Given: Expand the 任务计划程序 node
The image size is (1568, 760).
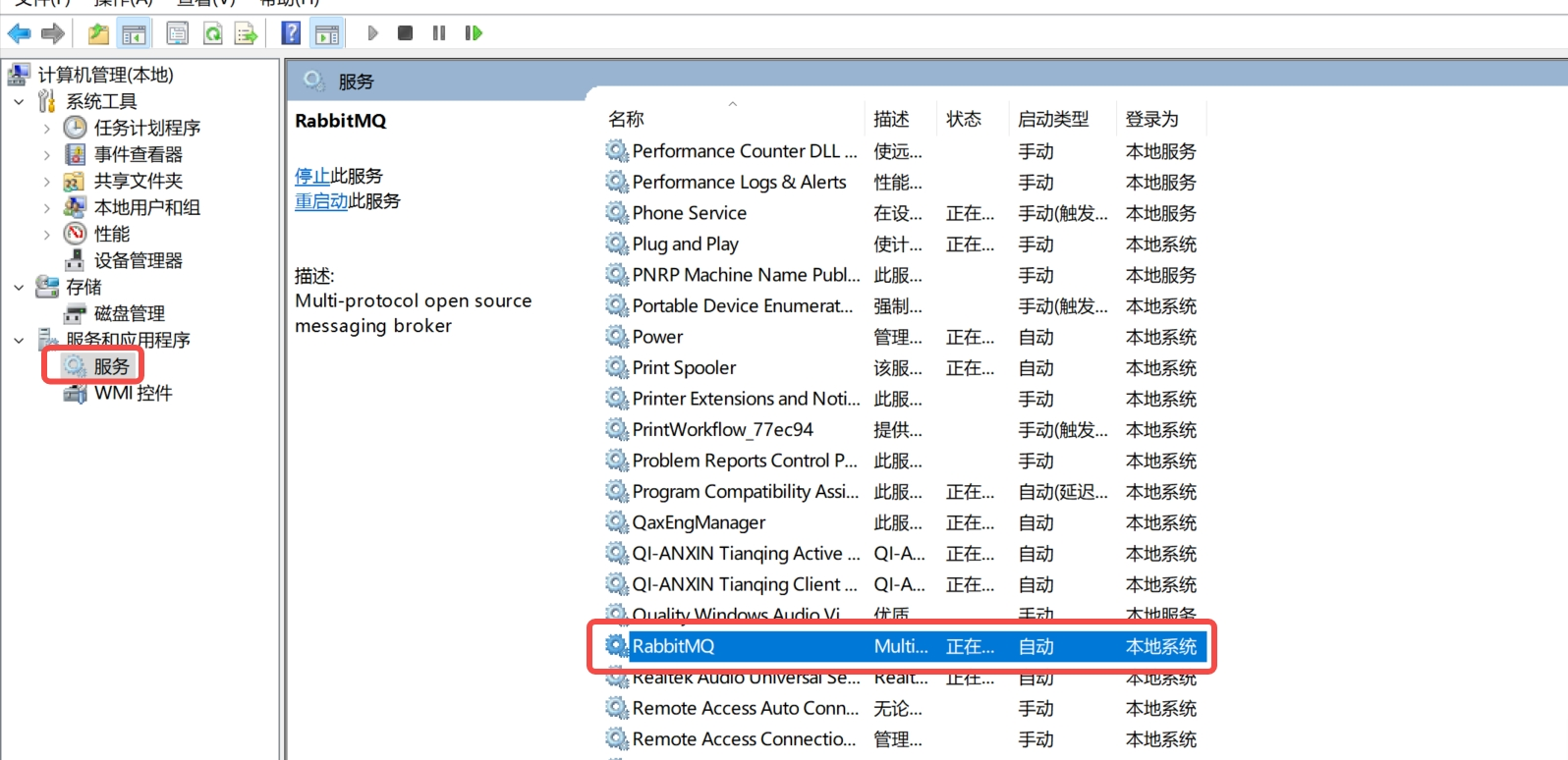Looking at the screenshot, I should [46, 128].
